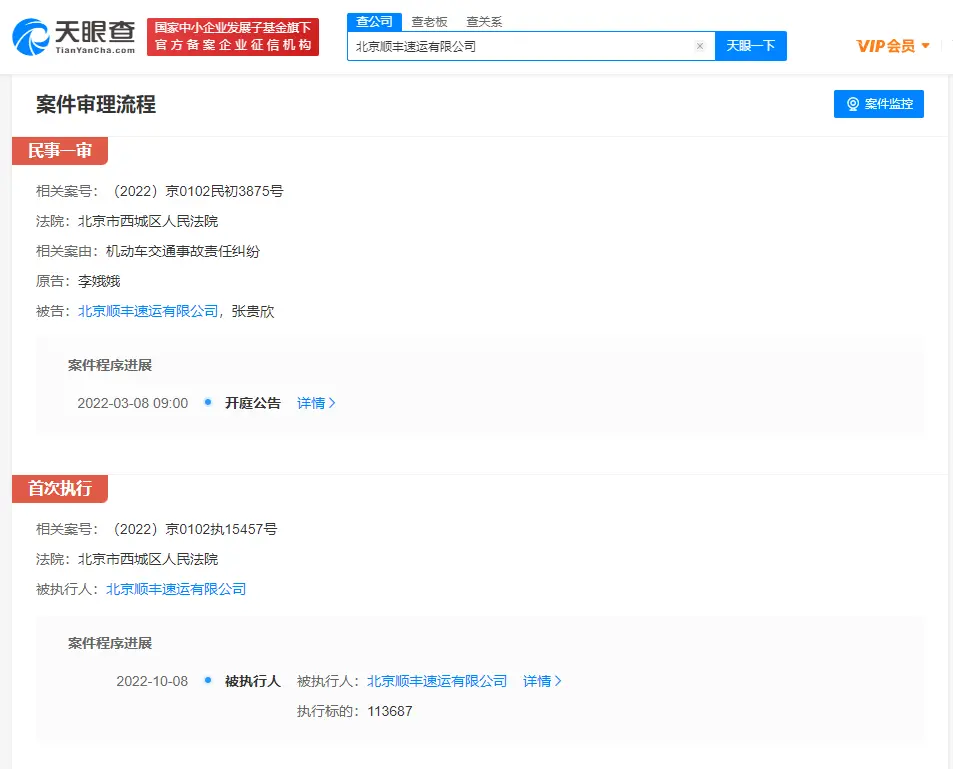The height and width of the screenshot is (769, 953).
Task: Click defendant name 张贵欣
Action: 253,311
